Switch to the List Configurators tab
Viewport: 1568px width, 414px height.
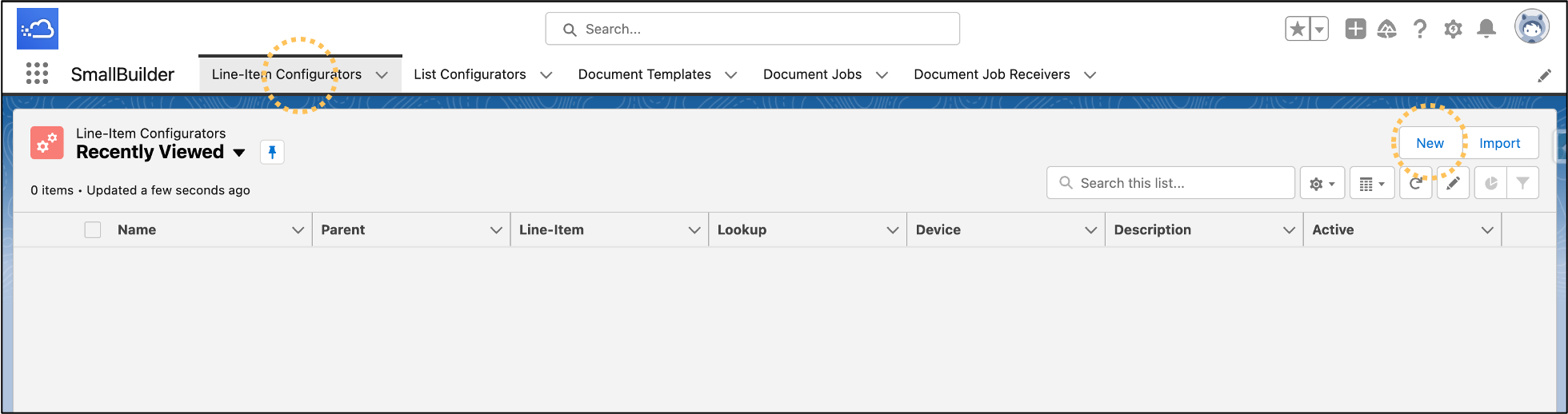coord(470,74)
